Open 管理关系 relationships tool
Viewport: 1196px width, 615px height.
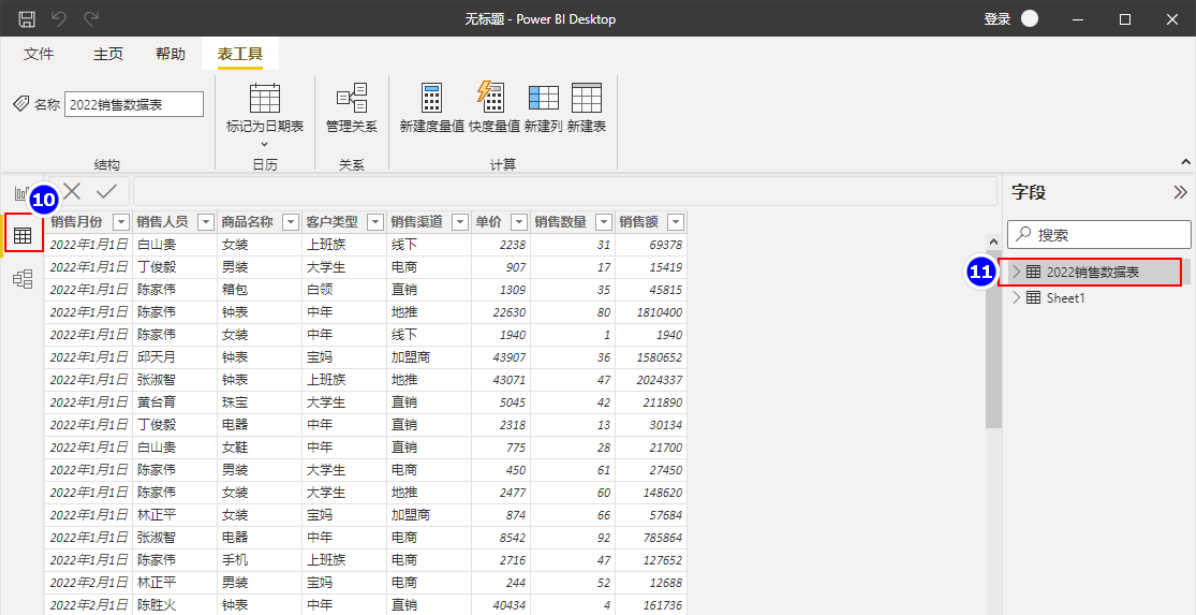352,107
